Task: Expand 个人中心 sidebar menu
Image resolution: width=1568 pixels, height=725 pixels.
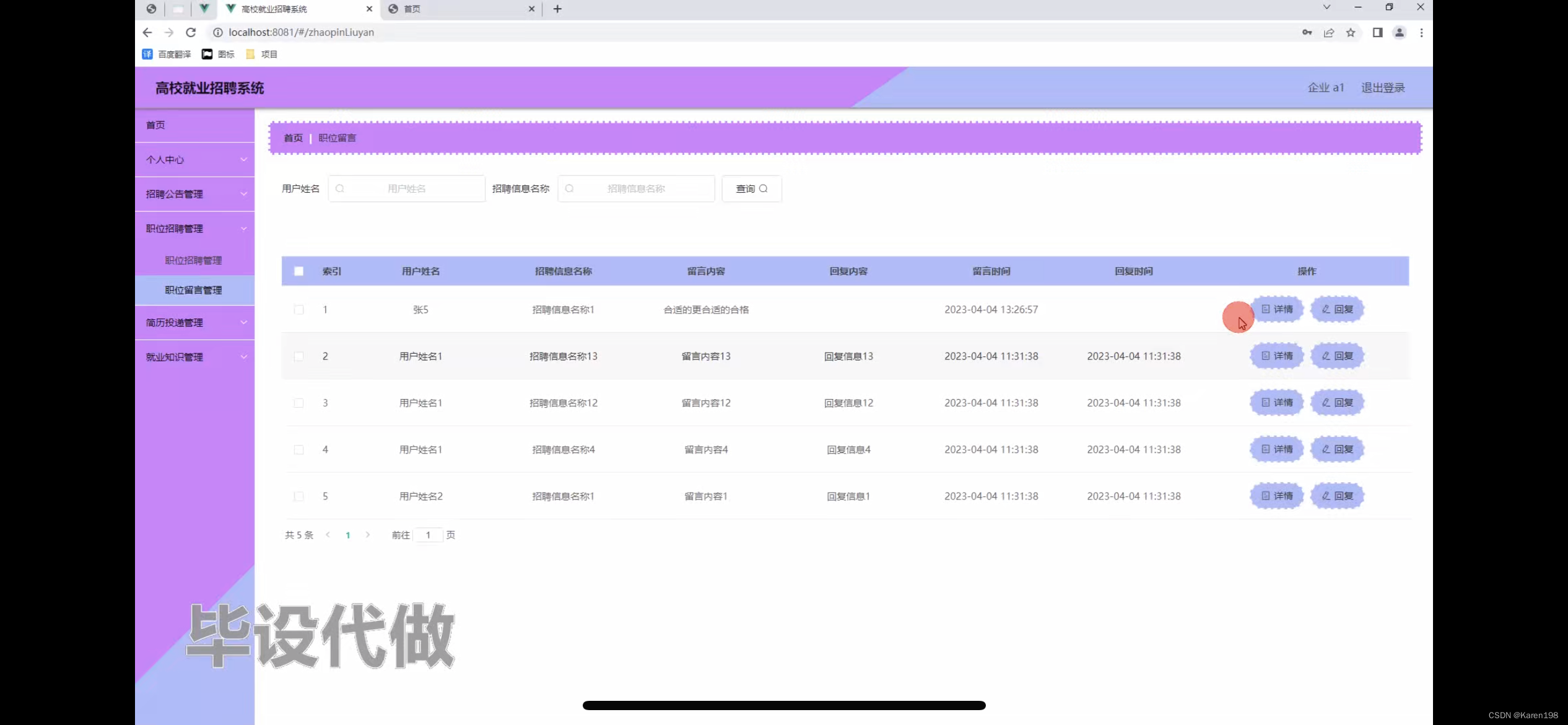Action: (194, 160)
